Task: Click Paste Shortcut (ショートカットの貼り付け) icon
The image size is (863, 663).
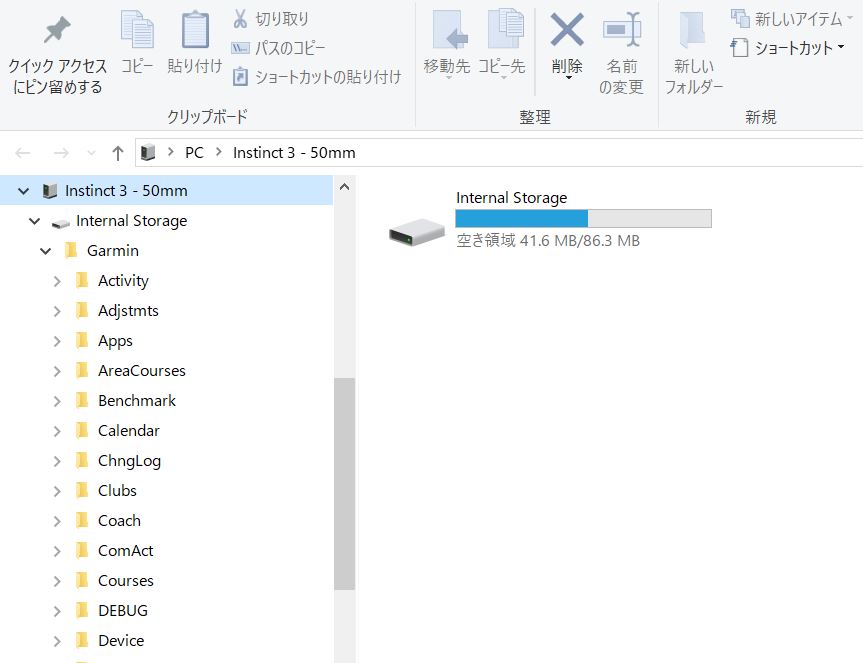Action: click(240, 76)
